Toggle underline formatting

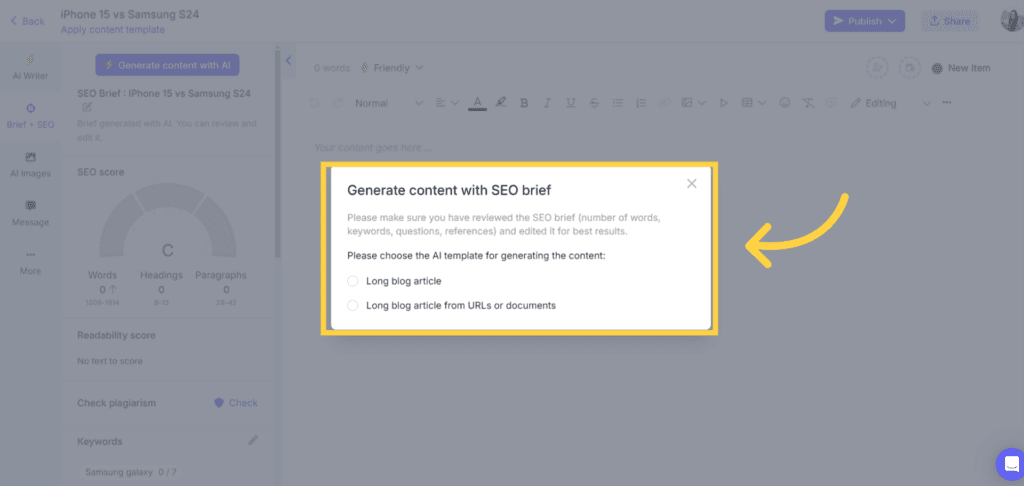point(571,103)
